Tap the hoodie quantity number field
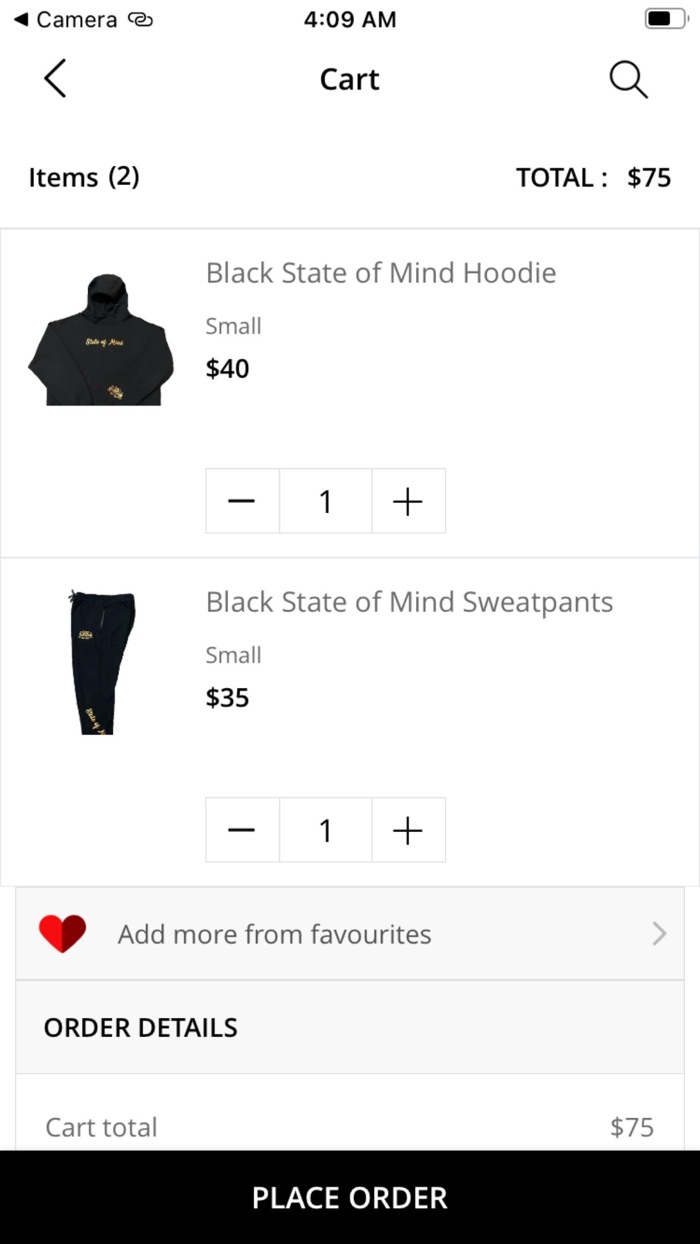700x1244 pixels. point(325,501)
